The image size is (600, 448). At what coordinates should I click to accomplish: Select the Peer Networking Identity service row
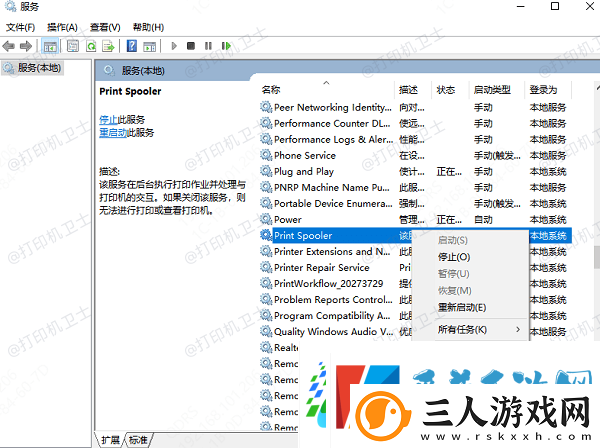coord(416,108)
